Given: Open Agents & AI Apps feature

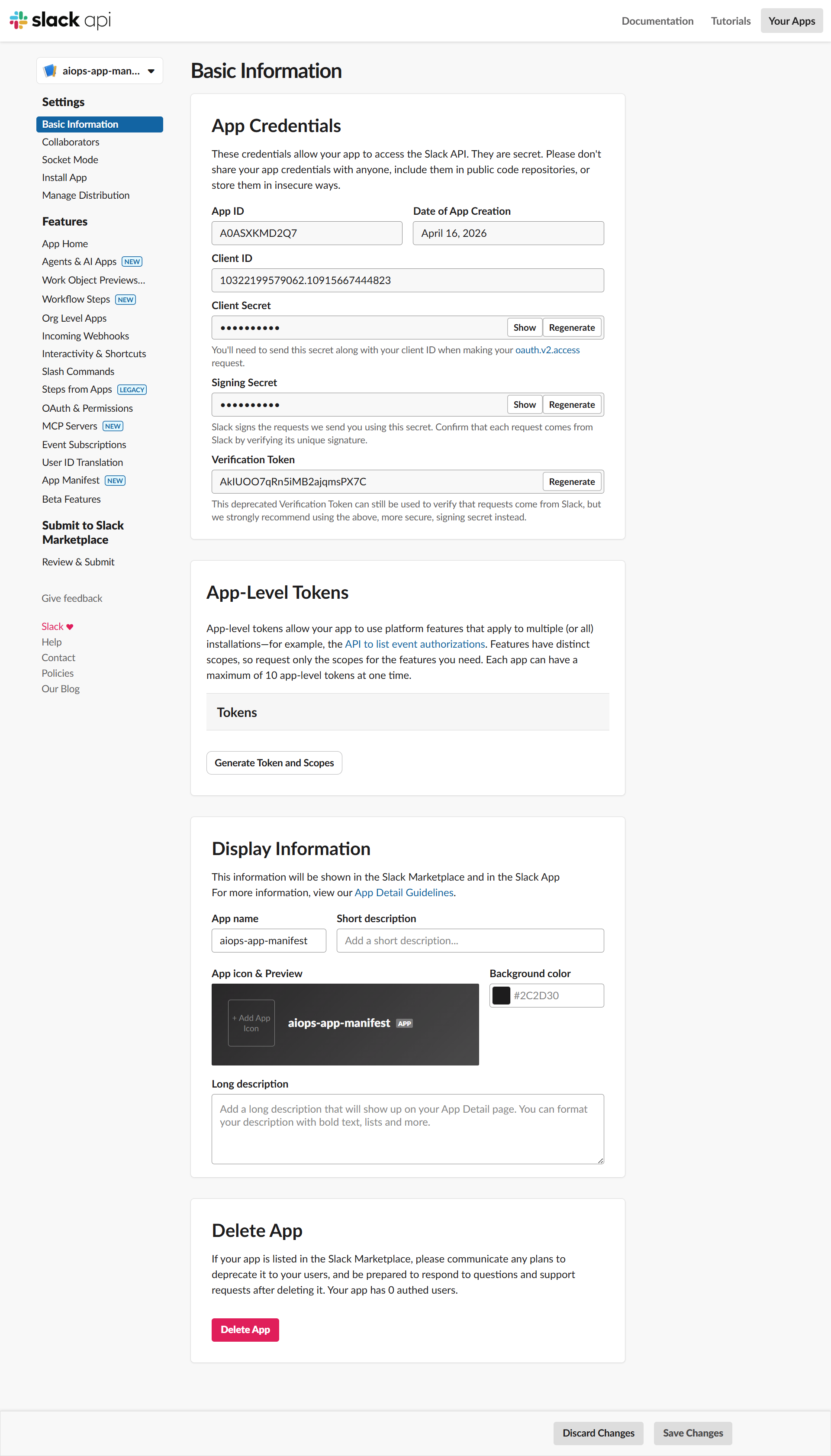Looking at the screenshot, I should (x=79, y=261).
